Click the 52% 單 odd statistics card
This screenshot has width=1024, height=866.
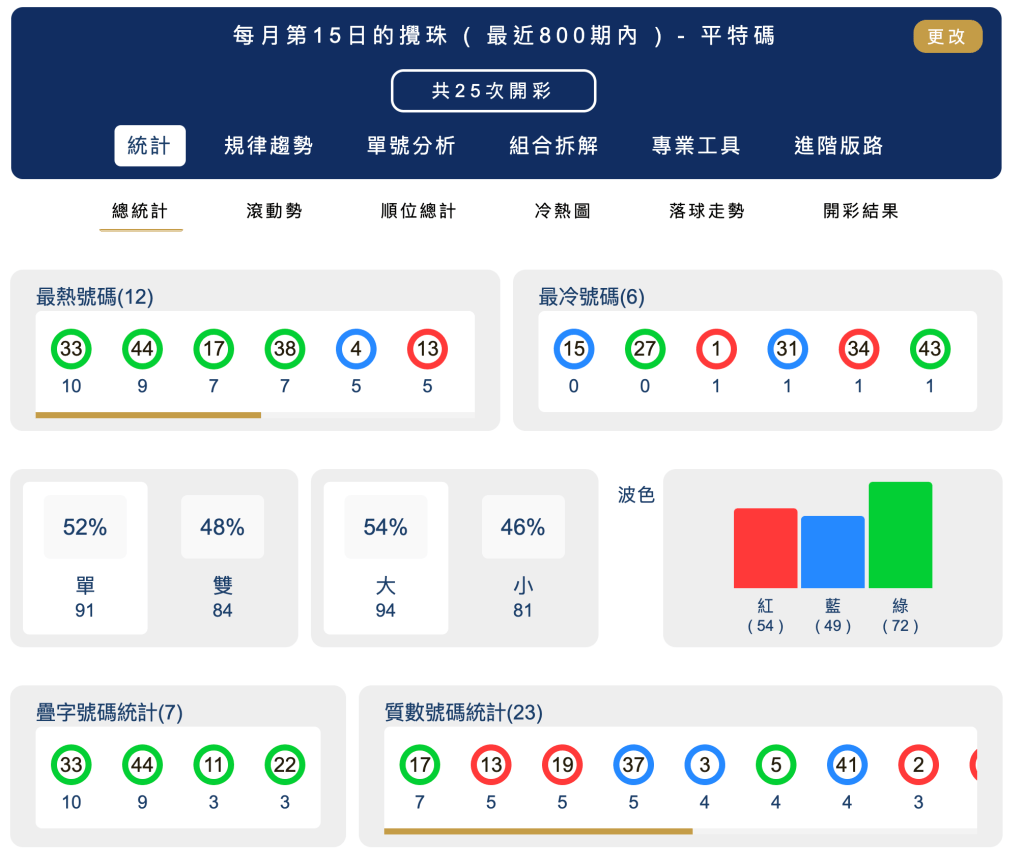85,557
